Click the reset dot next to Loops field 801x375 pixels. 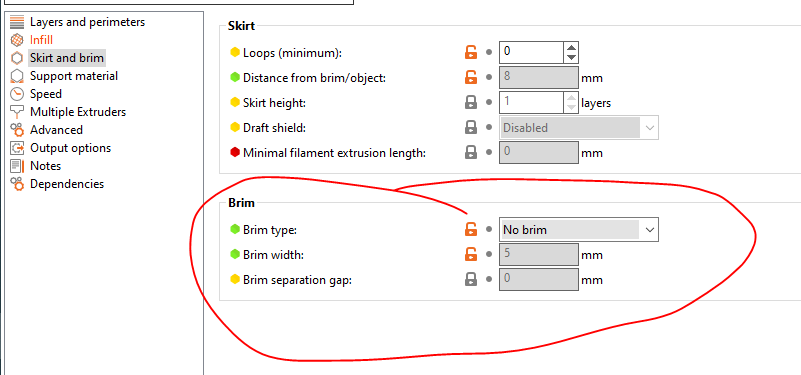point(489,52)
